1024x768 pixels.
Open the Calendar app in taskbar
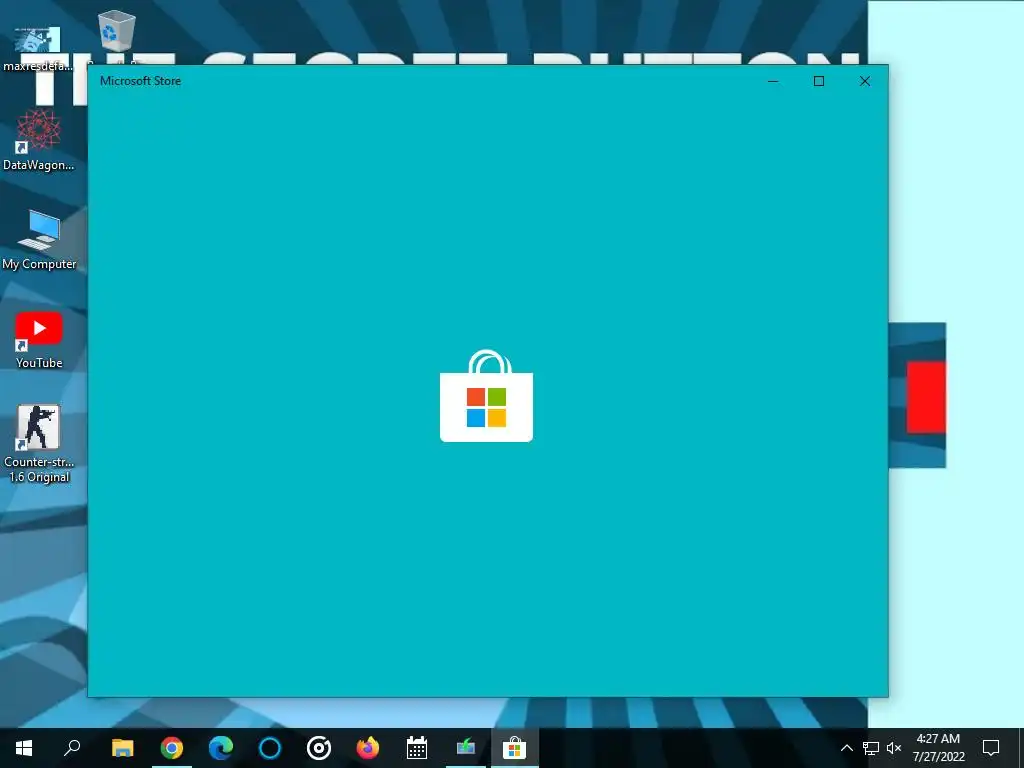[417, 748]
